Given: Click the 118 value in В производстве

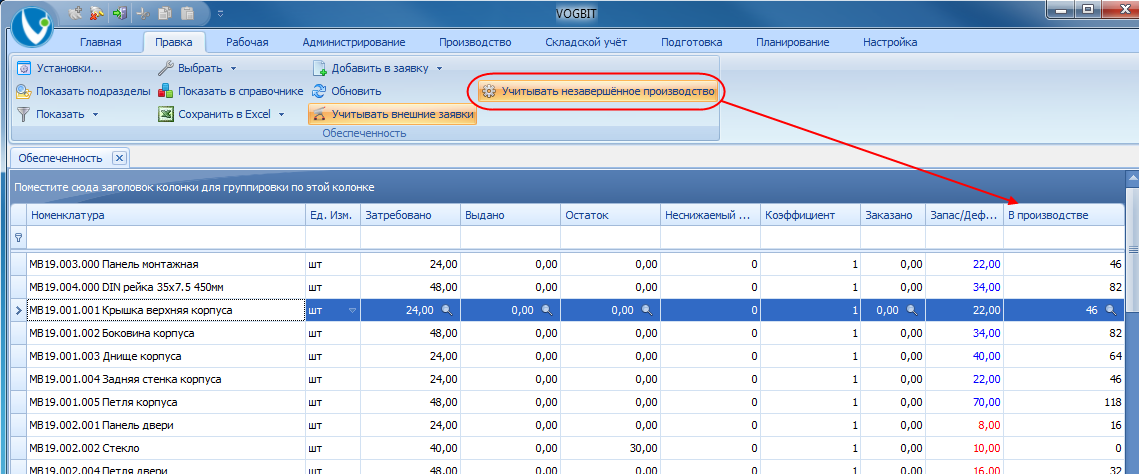Looking at the screenshot, I should coord(1112,402).
